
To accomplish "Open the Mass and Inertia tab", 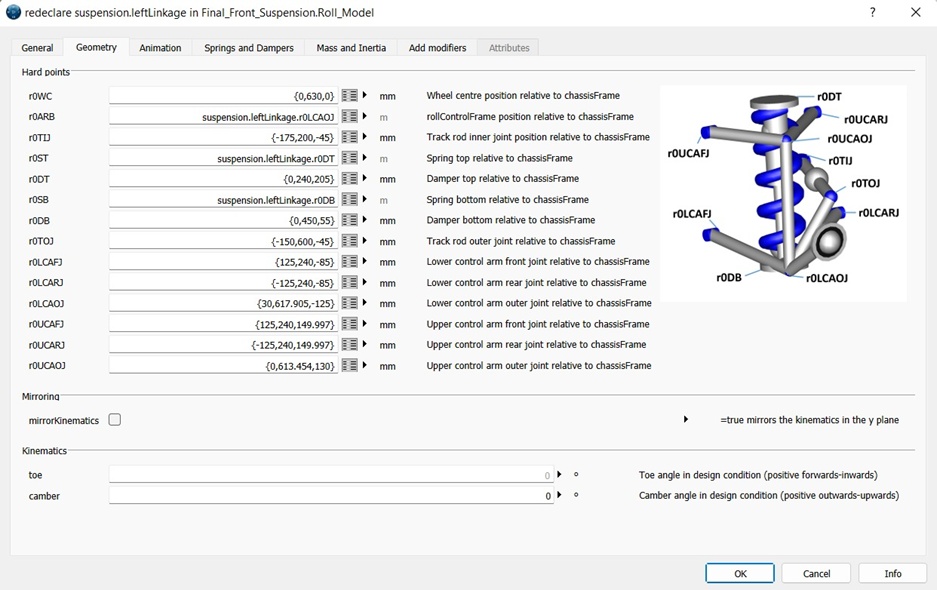I will (x=351, y=48).
